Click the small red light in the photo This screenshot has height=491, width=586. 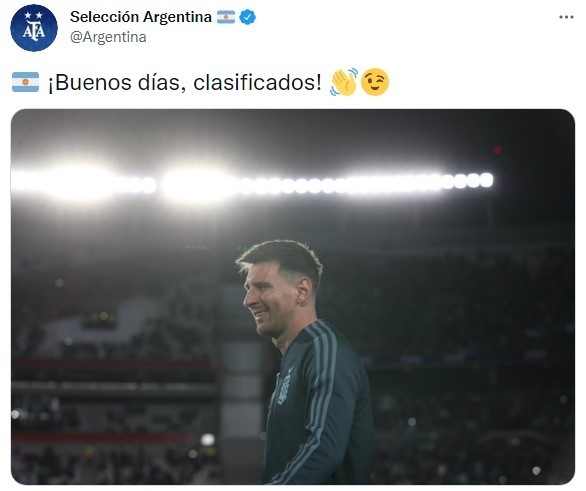pos(497,150)
